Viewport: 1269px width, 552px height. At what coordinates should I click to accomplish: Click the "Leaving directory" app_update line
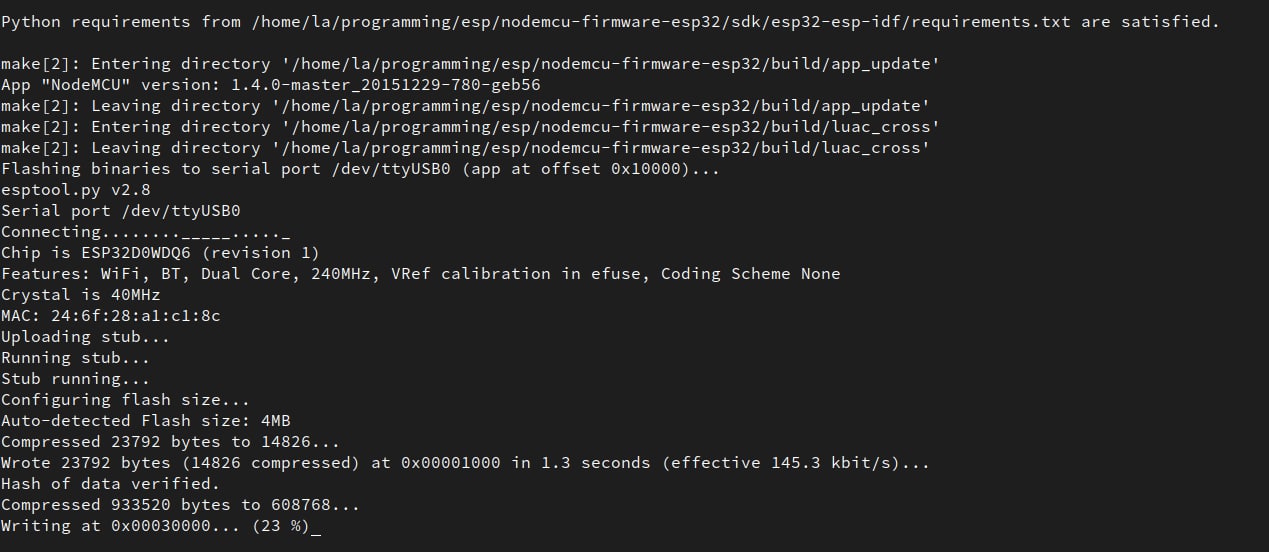click(465, 106)
